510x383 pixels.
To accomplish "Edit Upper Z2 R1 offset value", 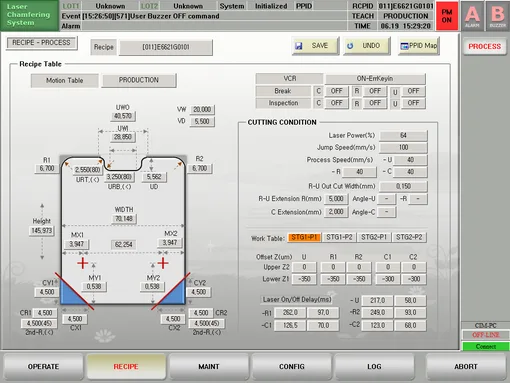I will pos(333,267).
